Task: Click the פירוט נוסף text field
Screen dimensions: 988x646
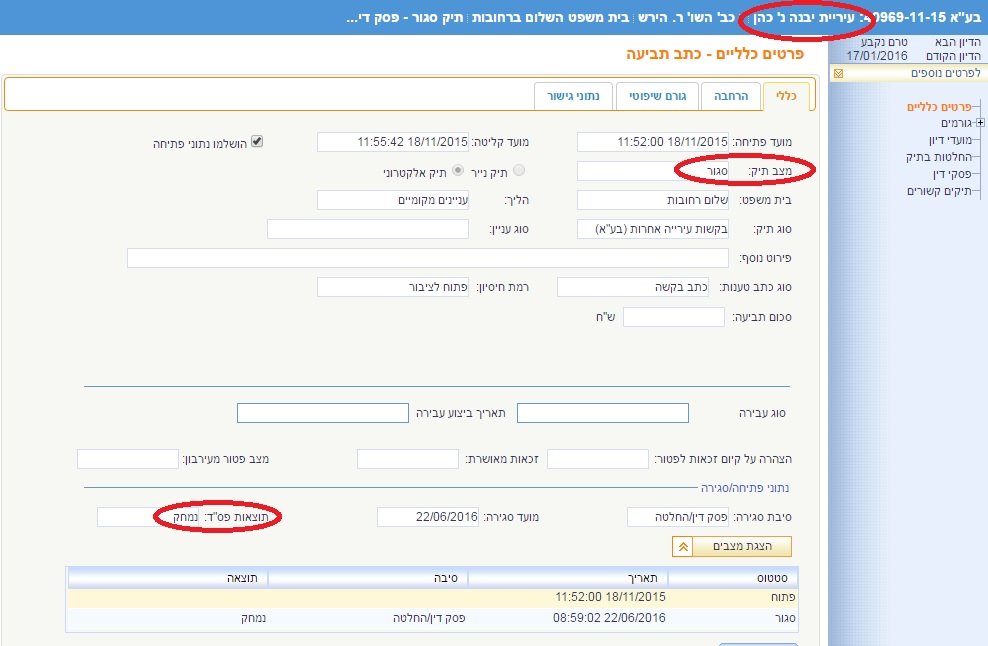Action: (427, 258)
